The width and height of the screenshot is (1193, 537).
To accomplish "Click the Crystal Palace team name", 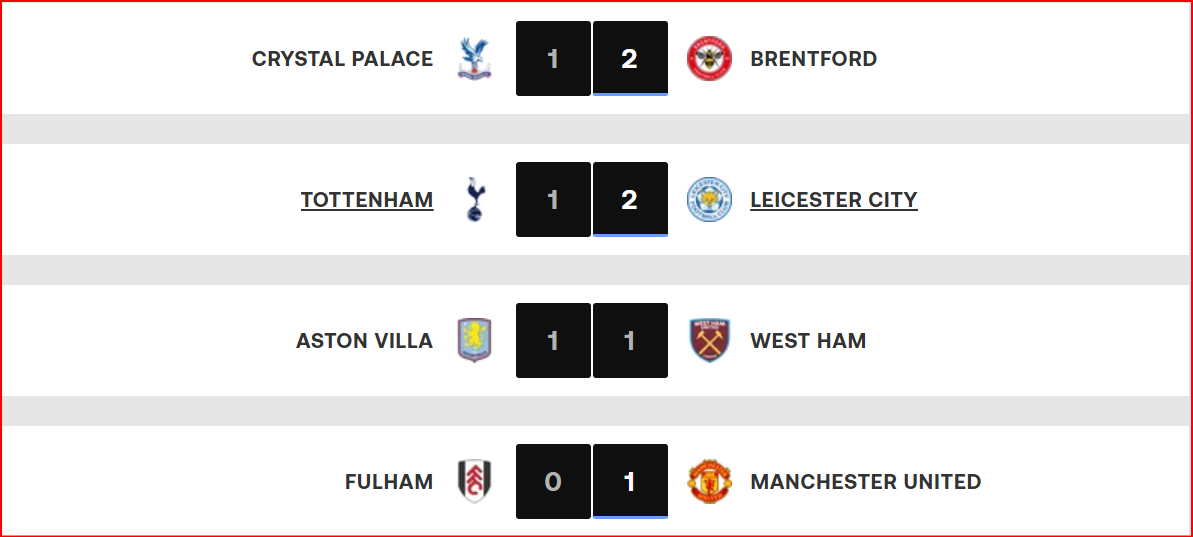I will click(342, 59).
